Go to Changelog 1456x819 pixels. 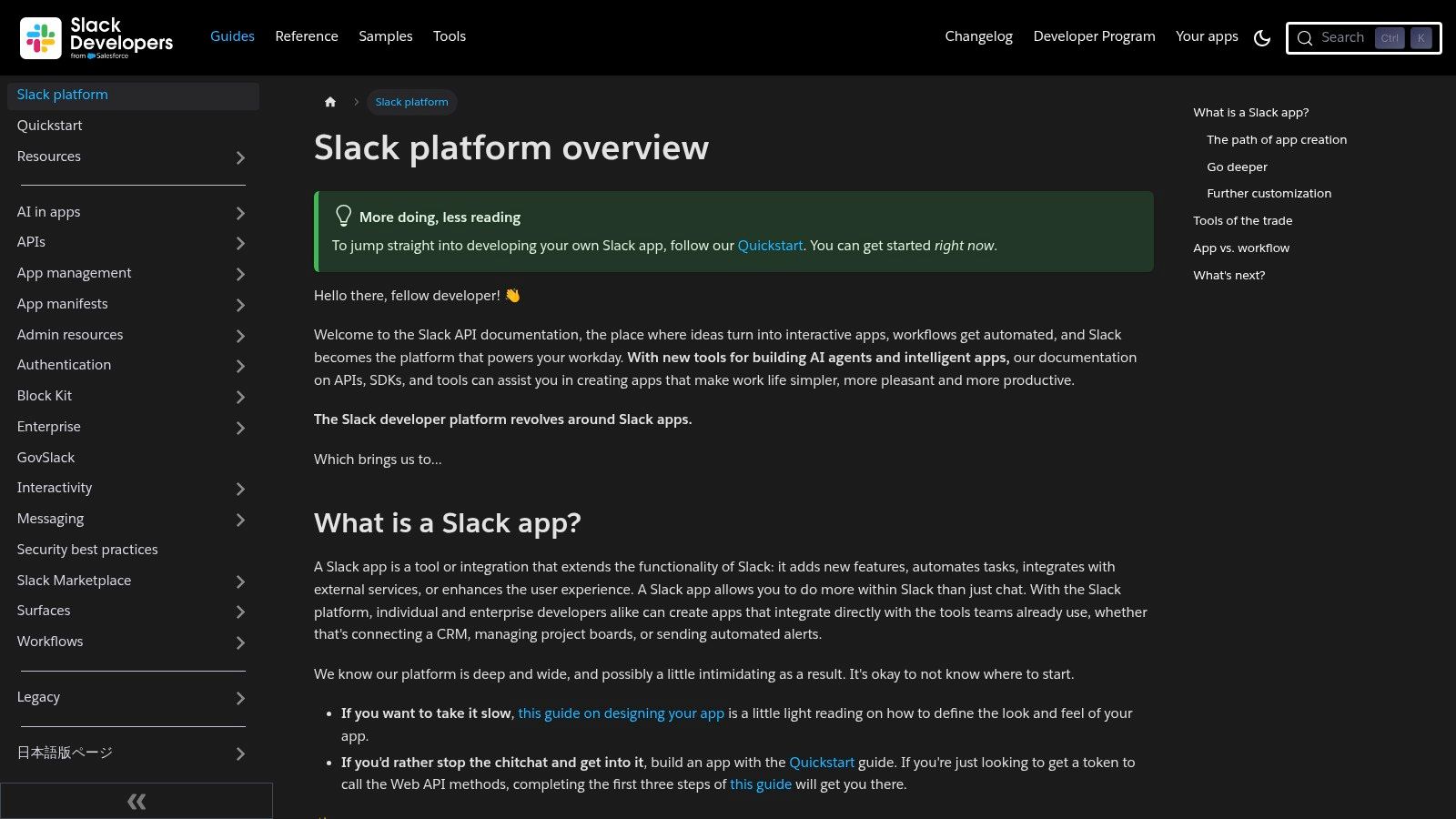(978, 36)
